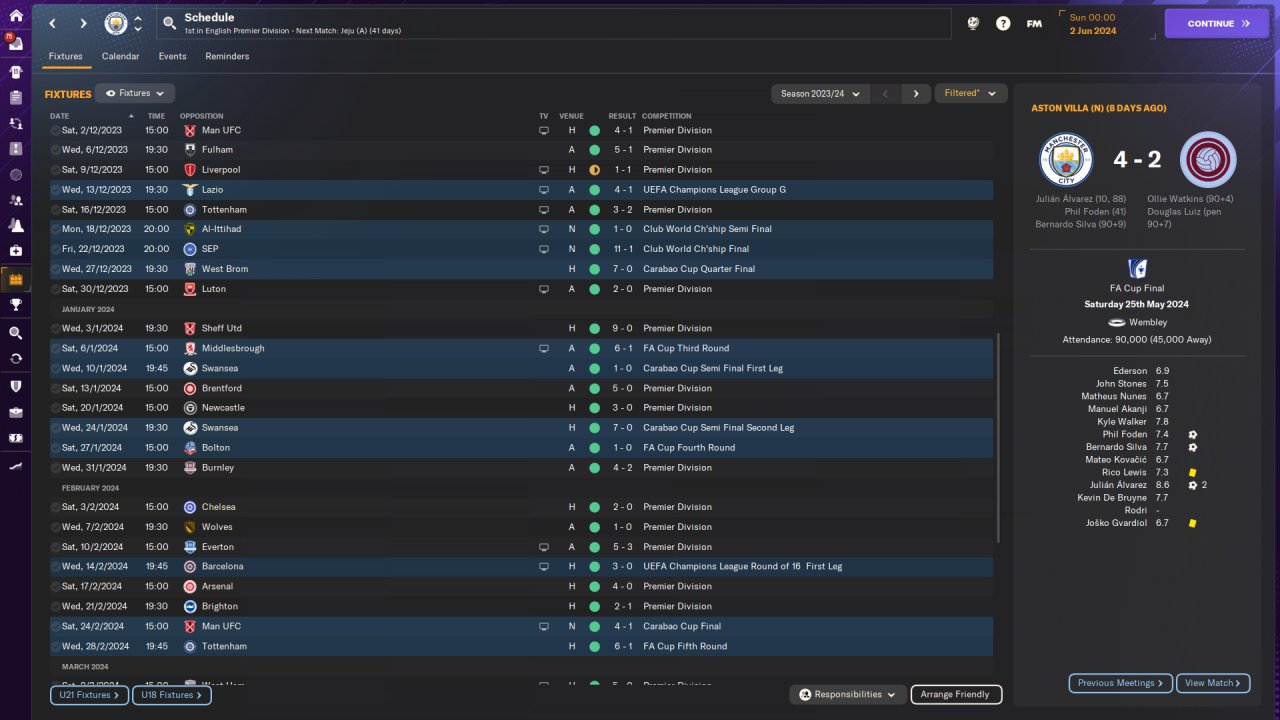Click the Continue button
The width and height of the screenshot is (1280, 720).
(x=1216, y=23)
